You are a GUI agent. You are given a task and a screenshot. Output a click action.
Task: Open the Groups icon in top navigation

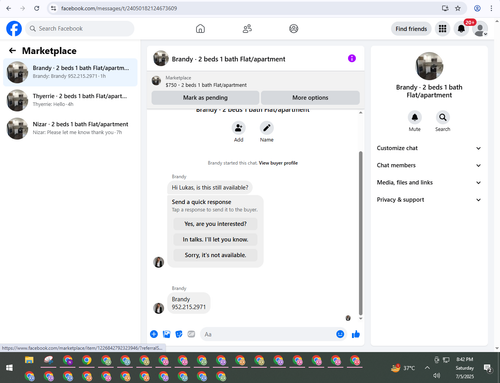(x=294, y=29)
